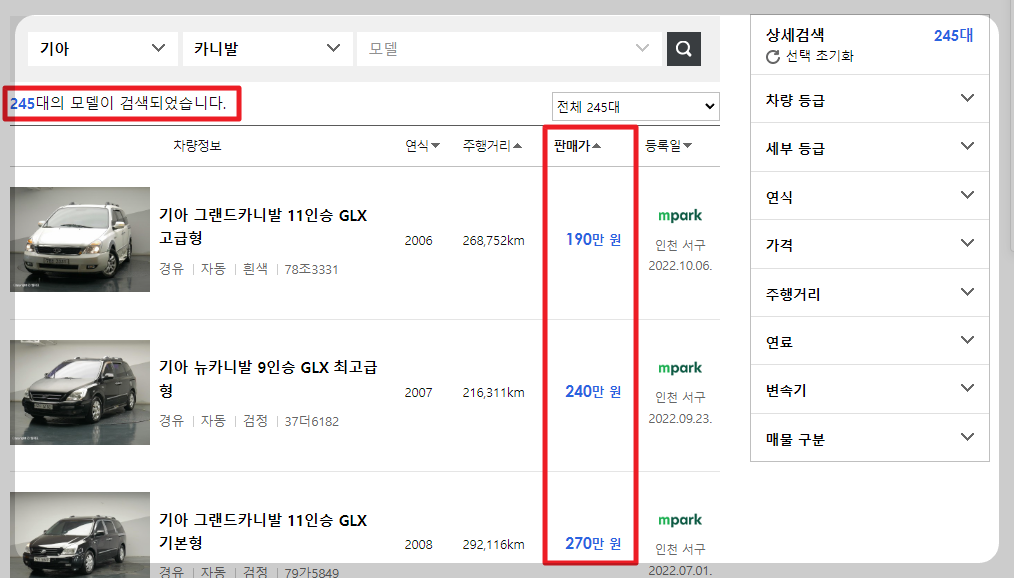The width and height of the screenshot is (1014, 578).
Task: Expand the 주행거리 filter section
Action: click(870, 294)
